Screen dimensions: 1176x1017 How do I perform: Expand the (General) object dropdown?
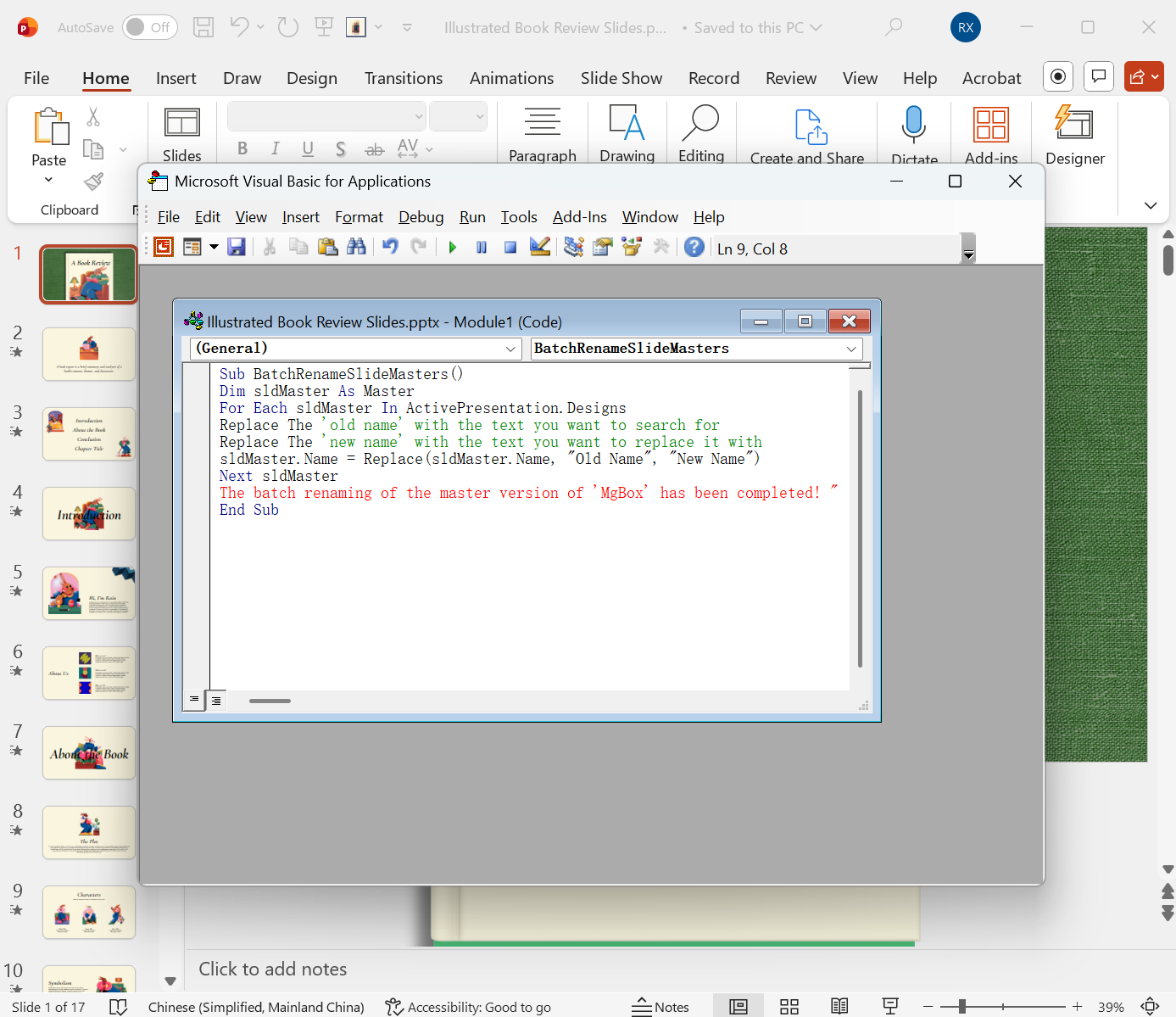pos(511,349)
